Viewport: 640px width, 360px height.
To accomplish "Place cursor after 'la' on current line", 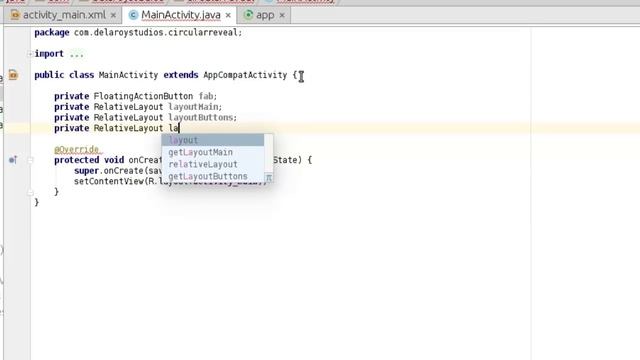I will [x=179, y=128].
